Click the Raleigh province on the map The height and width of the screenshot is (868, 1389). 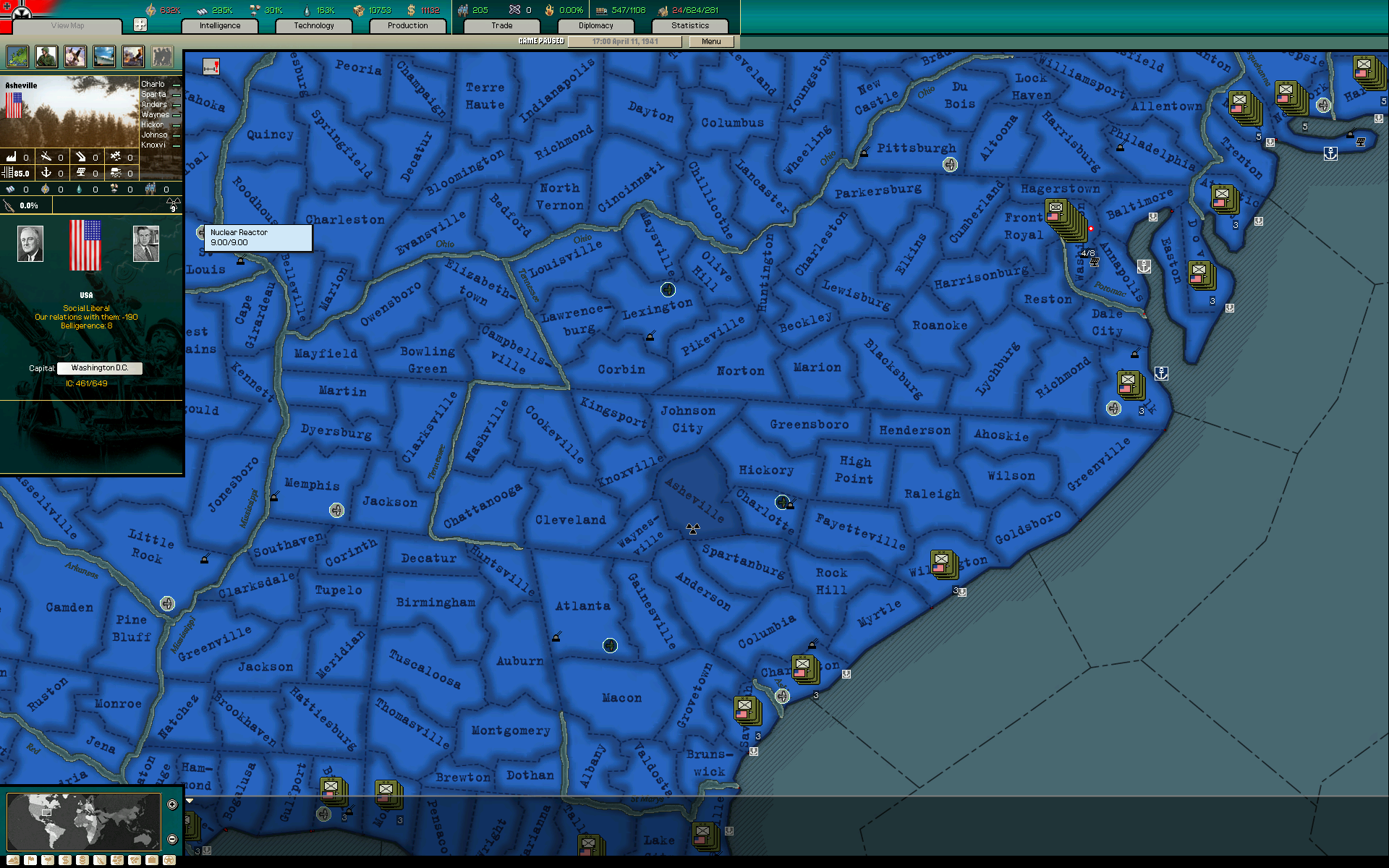point(933,493)
